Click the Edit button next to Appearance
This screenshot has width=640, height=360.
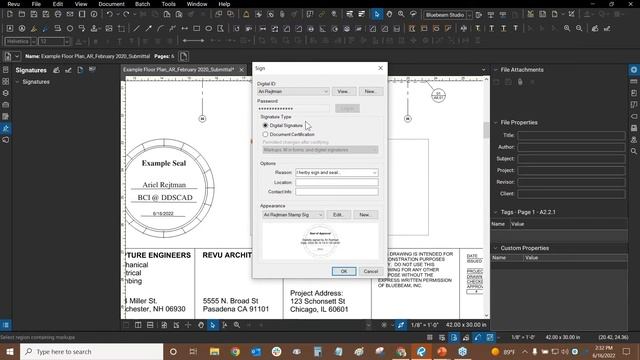coord(338,215)
